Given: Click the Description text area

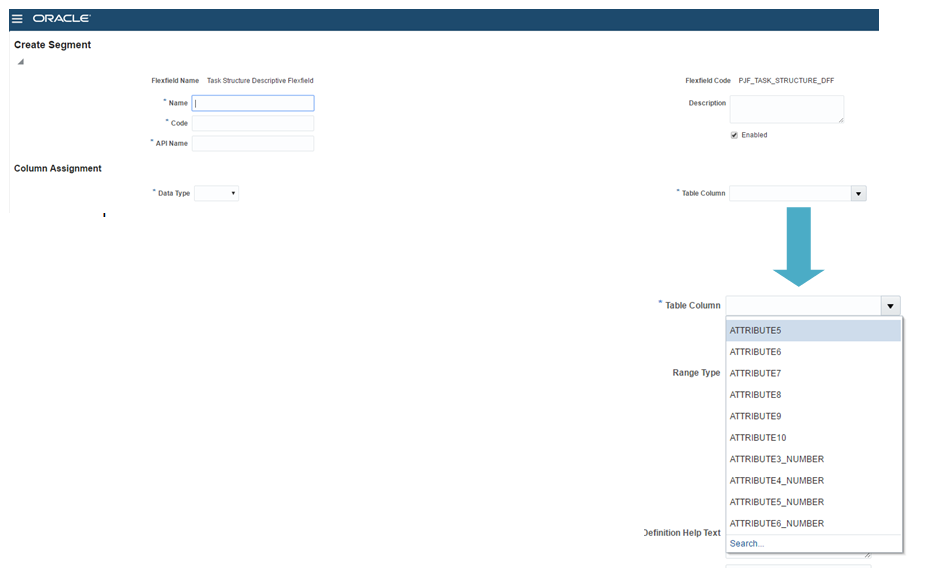Looking at the screenshot, I should coord(787,109).
